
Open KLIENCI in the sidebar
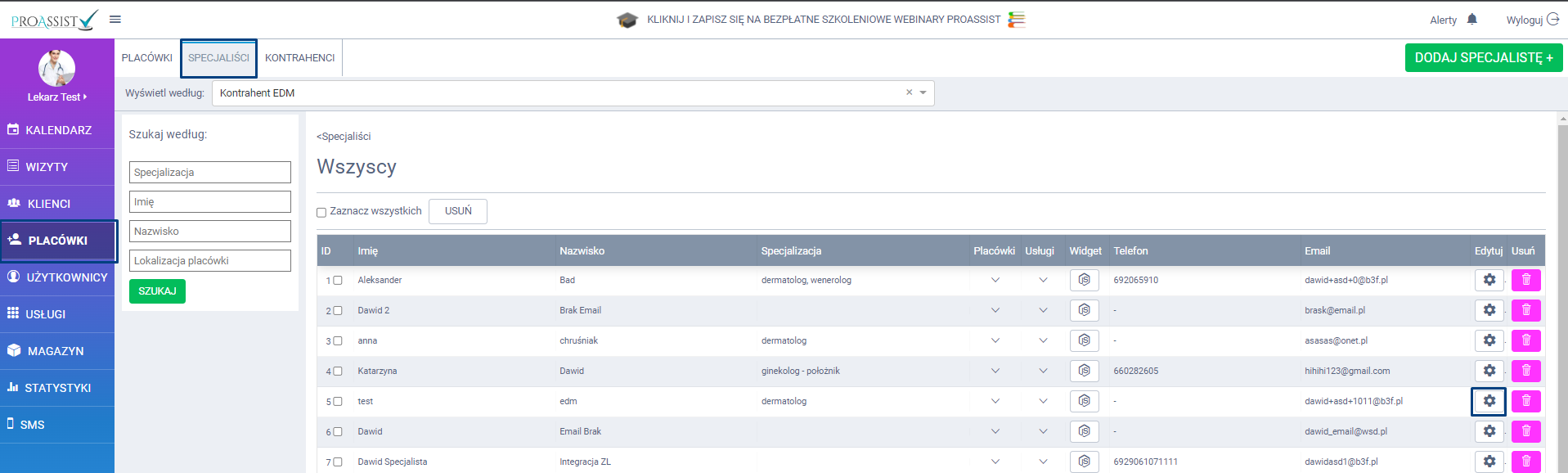(x=57, y=204)
